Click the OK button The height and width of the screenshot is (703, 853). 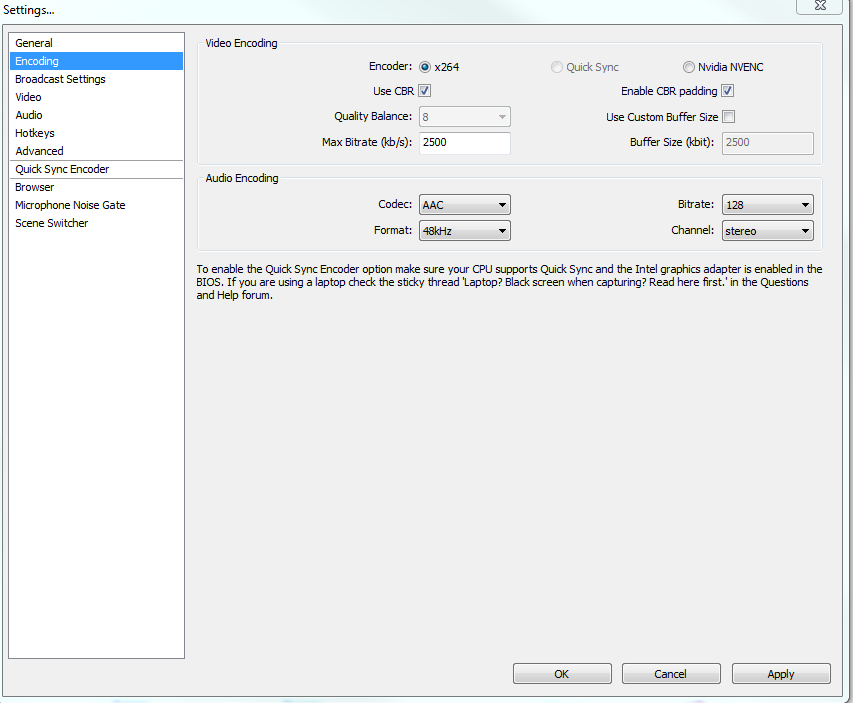click(562, 674)
